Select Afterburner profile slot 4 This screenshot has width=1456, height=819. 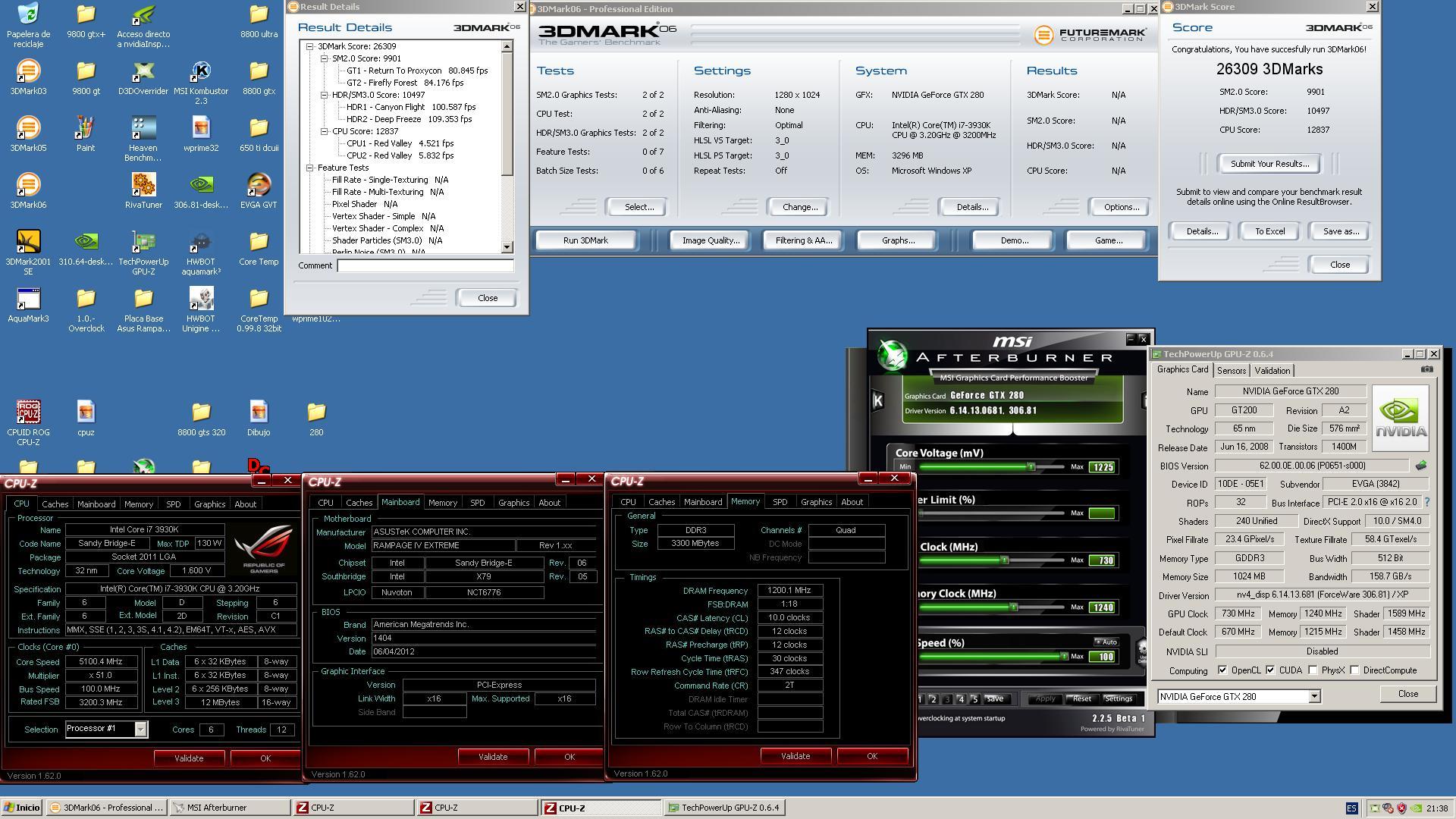[961, 699]
